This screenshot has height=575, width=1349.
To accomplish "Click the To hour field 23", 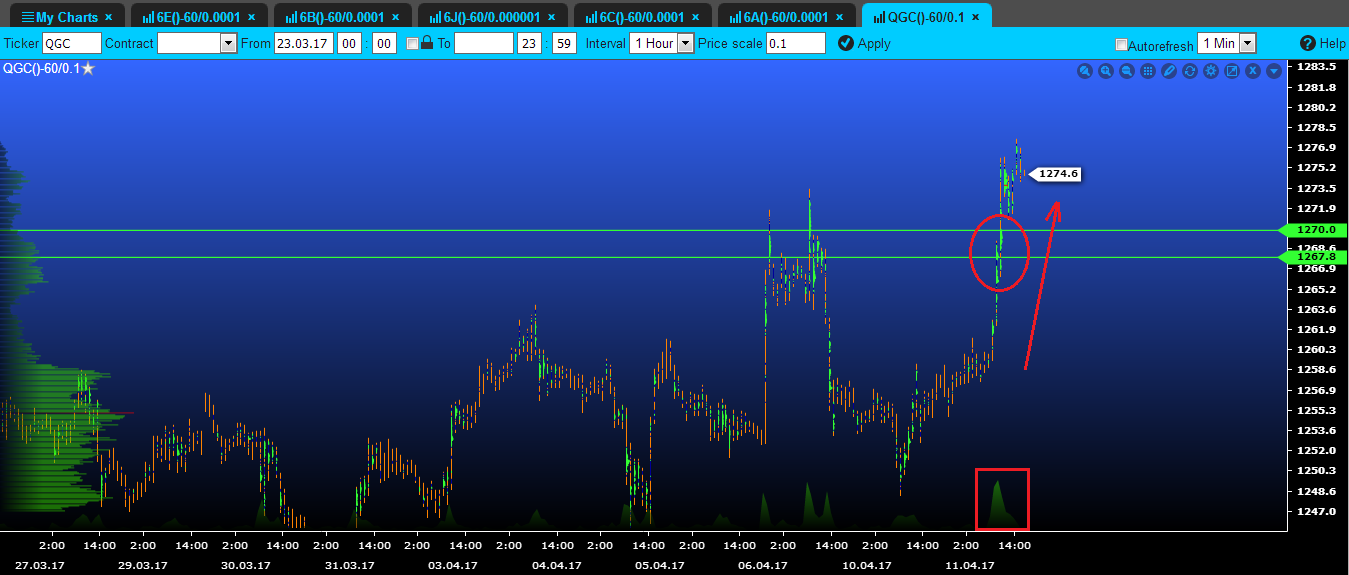I will click(530, 43).
